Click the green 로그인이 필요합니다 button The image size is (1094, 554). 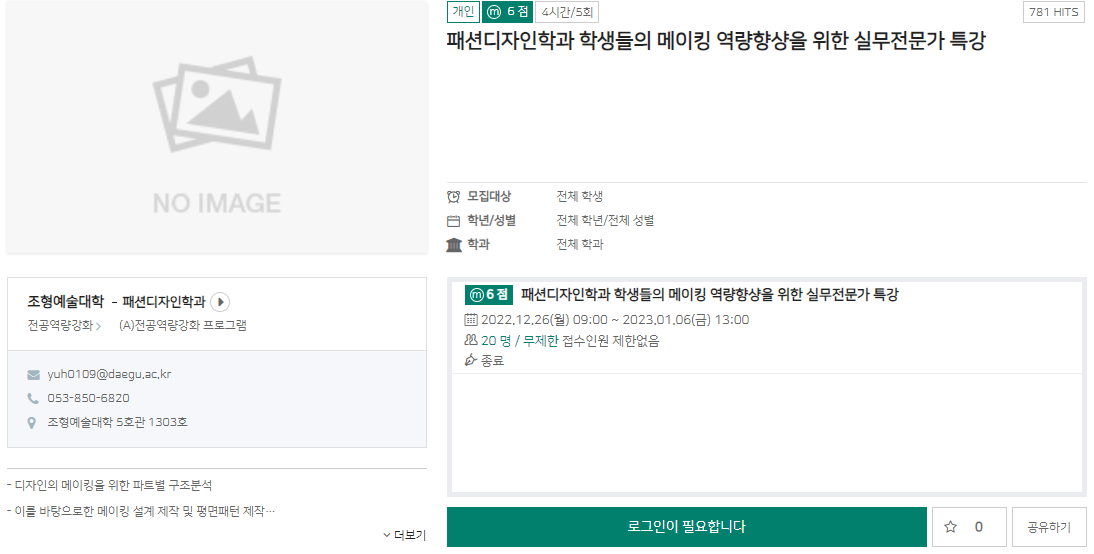686,527
